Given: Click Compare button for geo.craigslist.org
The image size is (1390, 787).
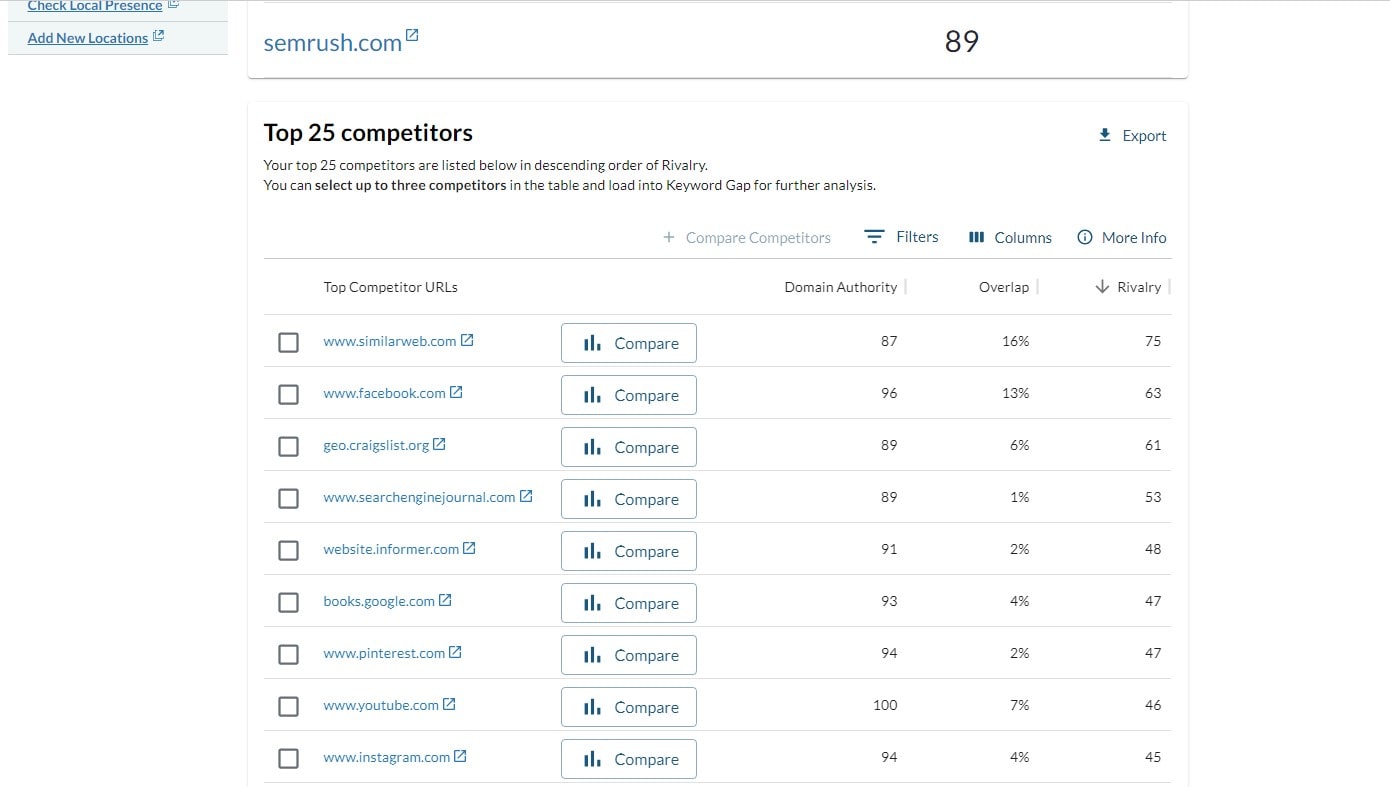Looking at the screenshot, I should tap(629, 447).
